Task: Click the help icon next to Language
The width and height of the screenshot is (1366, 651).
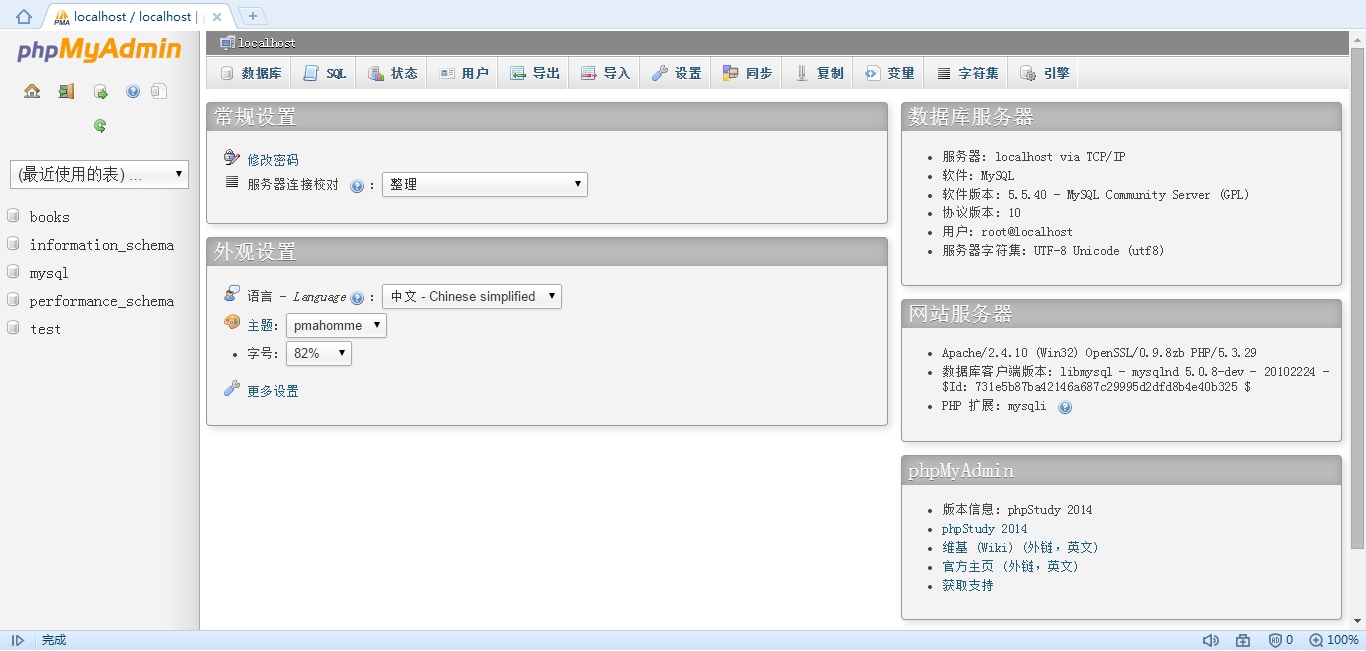Action: [x=357, y=298]
